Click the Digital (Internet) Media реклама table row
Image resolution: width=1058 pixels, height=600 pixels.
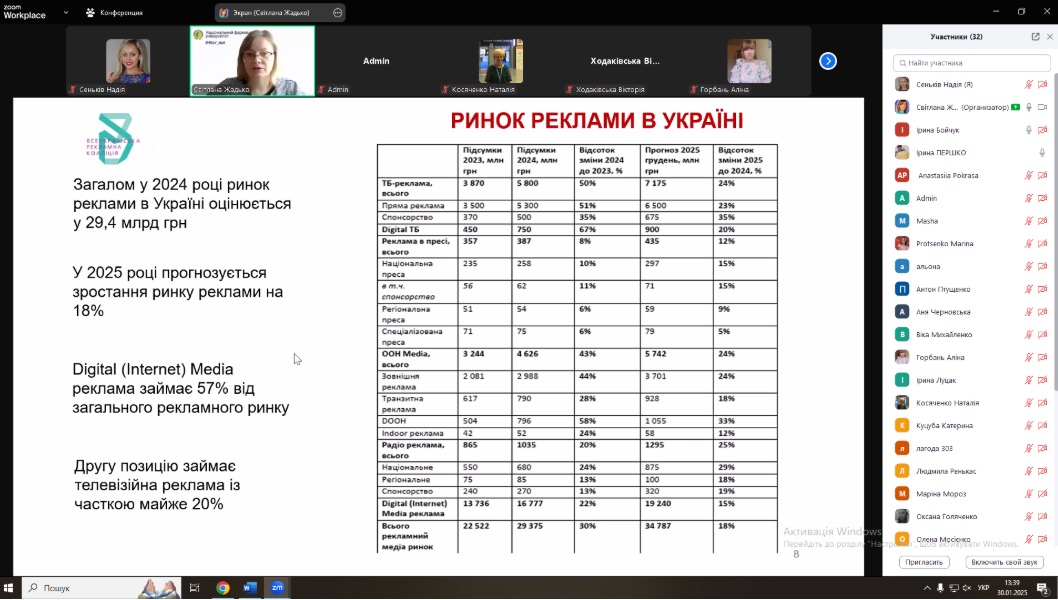tap(577, 508)
